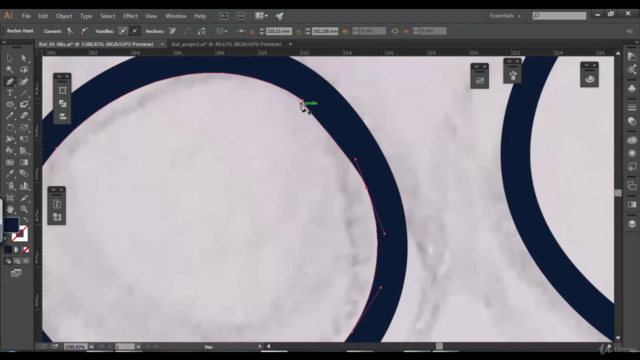Image resolution: width=640 pixels, height=360 pixels.
Task: Select the Column Graph tool
Action: pos(24,186)
